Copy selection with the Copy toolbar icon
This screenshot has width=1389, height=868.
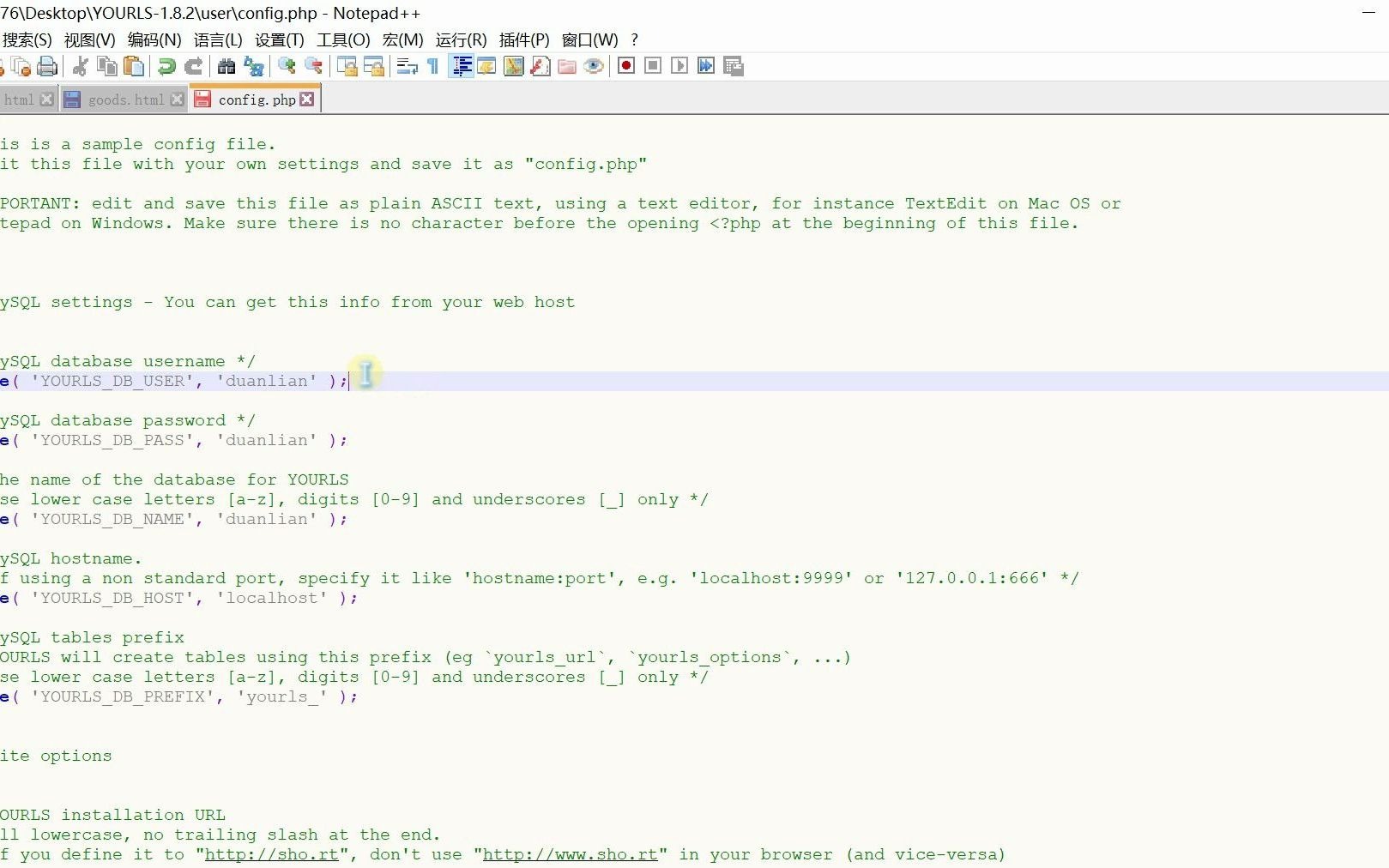tap(107, 66)
